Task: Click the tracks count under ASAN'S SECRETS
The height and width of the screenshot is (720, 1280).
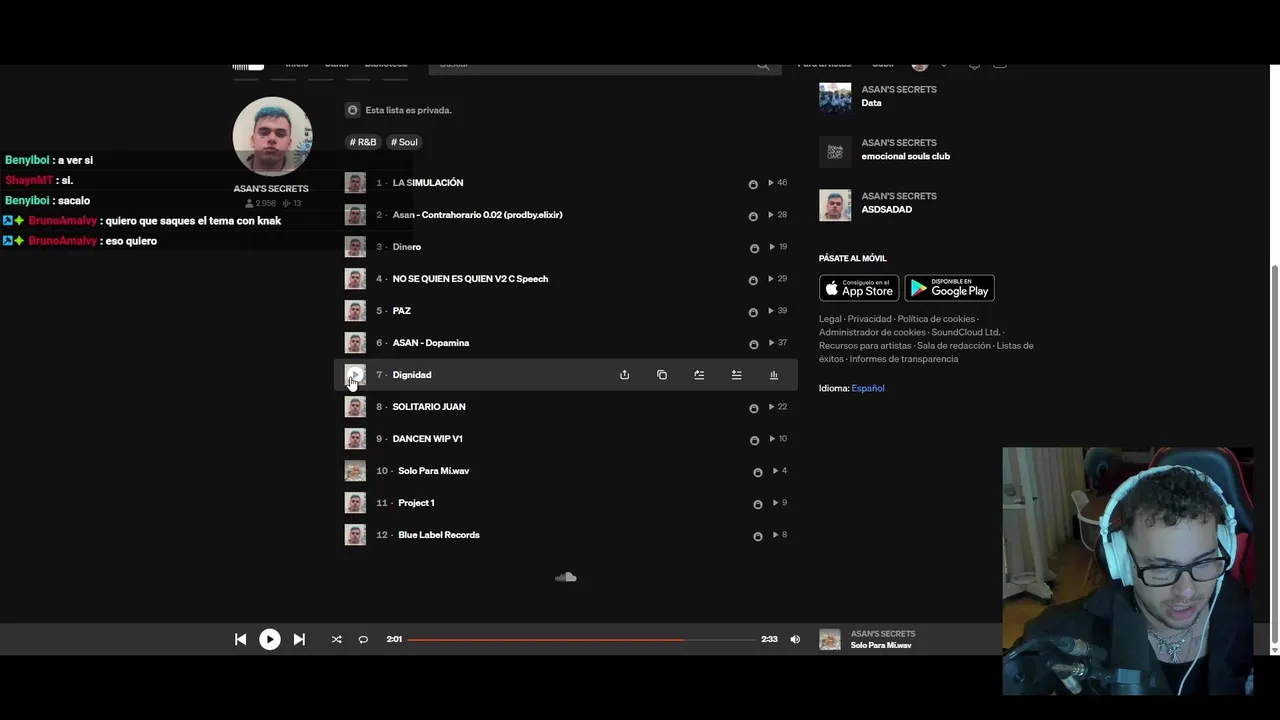Action: click(x=292, y=203)
